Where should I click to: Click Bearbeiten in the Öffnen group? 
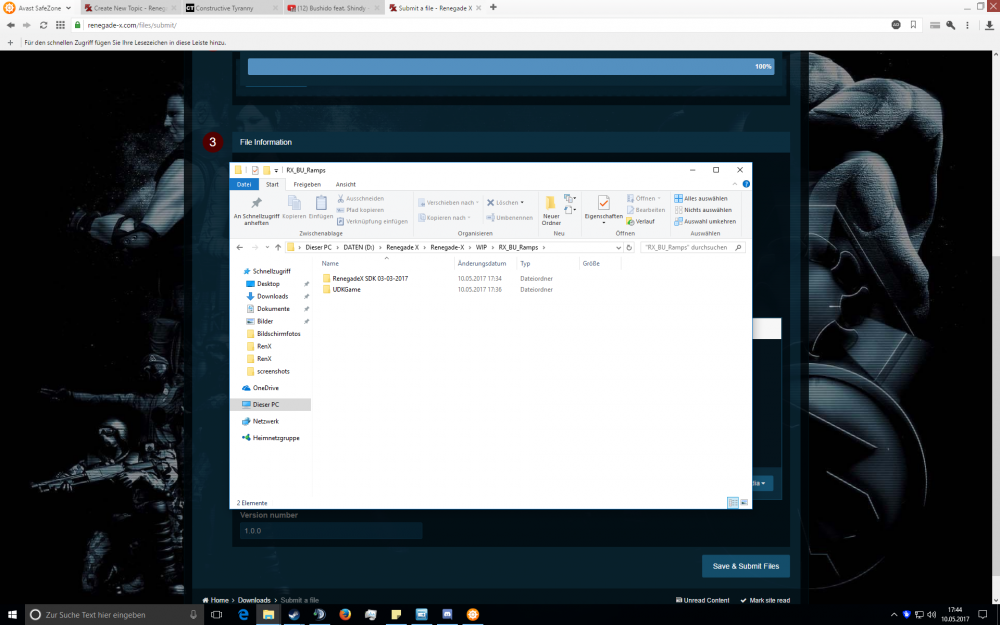645,210
